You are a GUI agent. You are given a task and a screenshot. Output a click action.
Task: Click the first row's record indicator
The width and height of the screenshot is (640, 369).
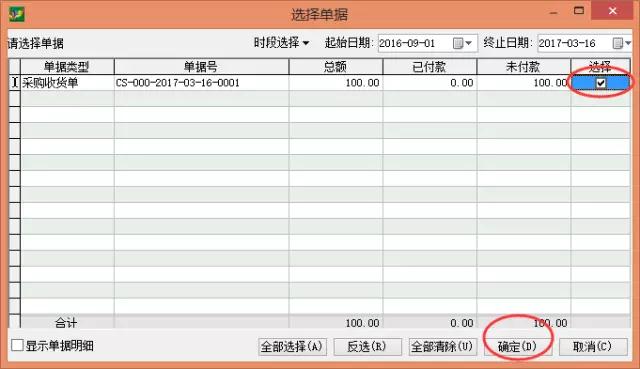(x=14, y=83)
